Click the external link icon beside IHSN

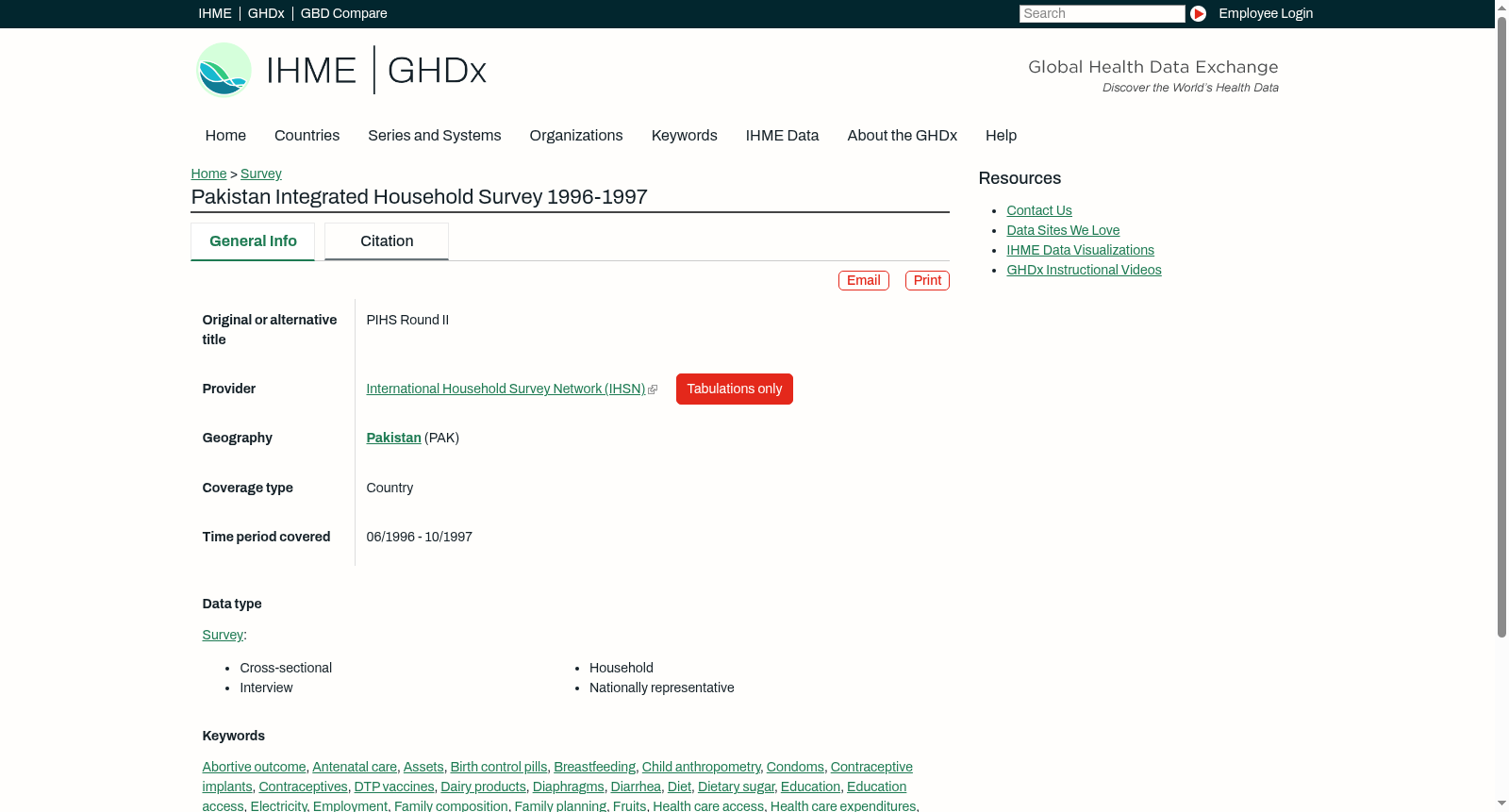point(653,389)
